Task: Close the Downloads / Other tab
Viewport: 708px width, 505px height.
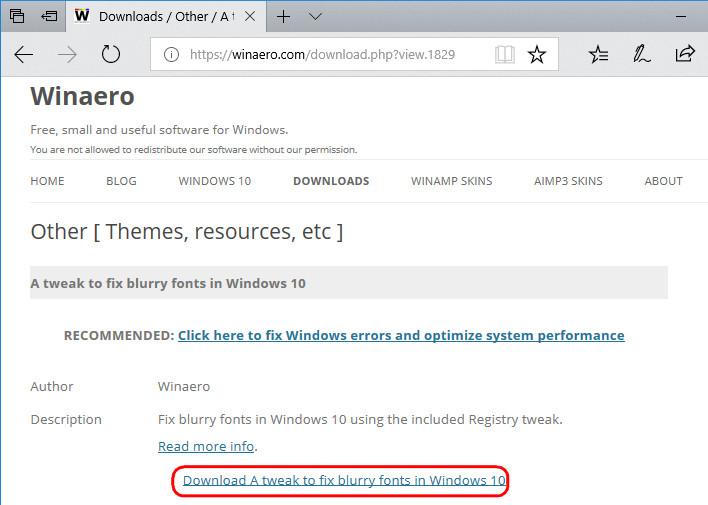Action: click(x=250, y=17)
